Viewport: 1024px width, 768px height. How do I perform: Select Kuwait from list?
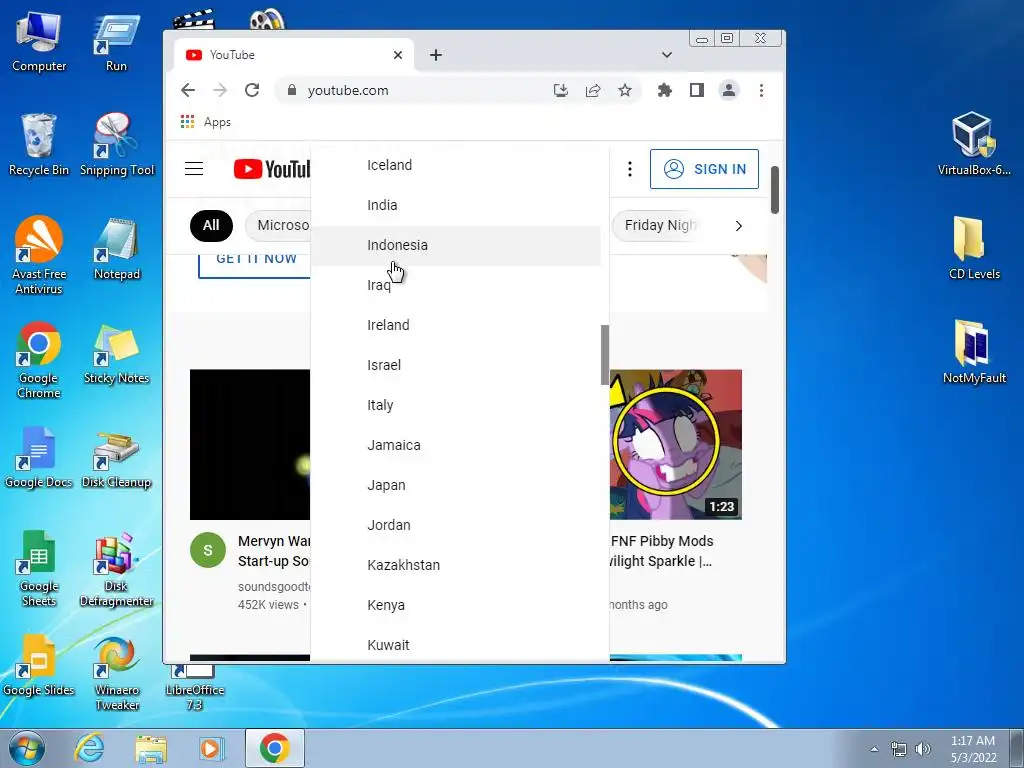(x=456, y=645)
